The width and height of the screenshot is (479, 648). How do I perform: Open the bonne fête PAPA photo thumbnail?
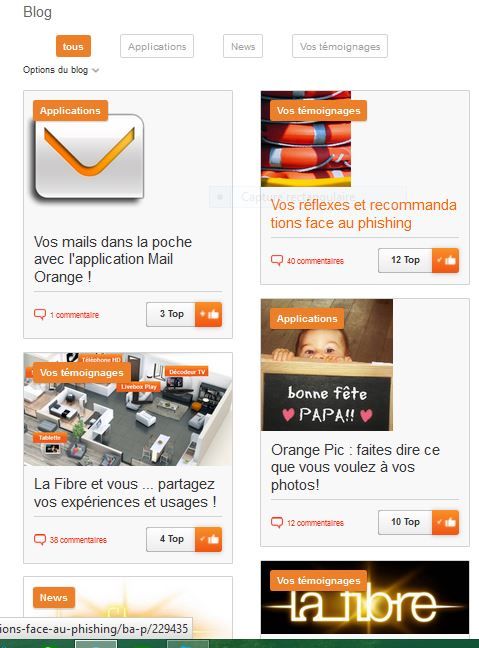[327, 365]
